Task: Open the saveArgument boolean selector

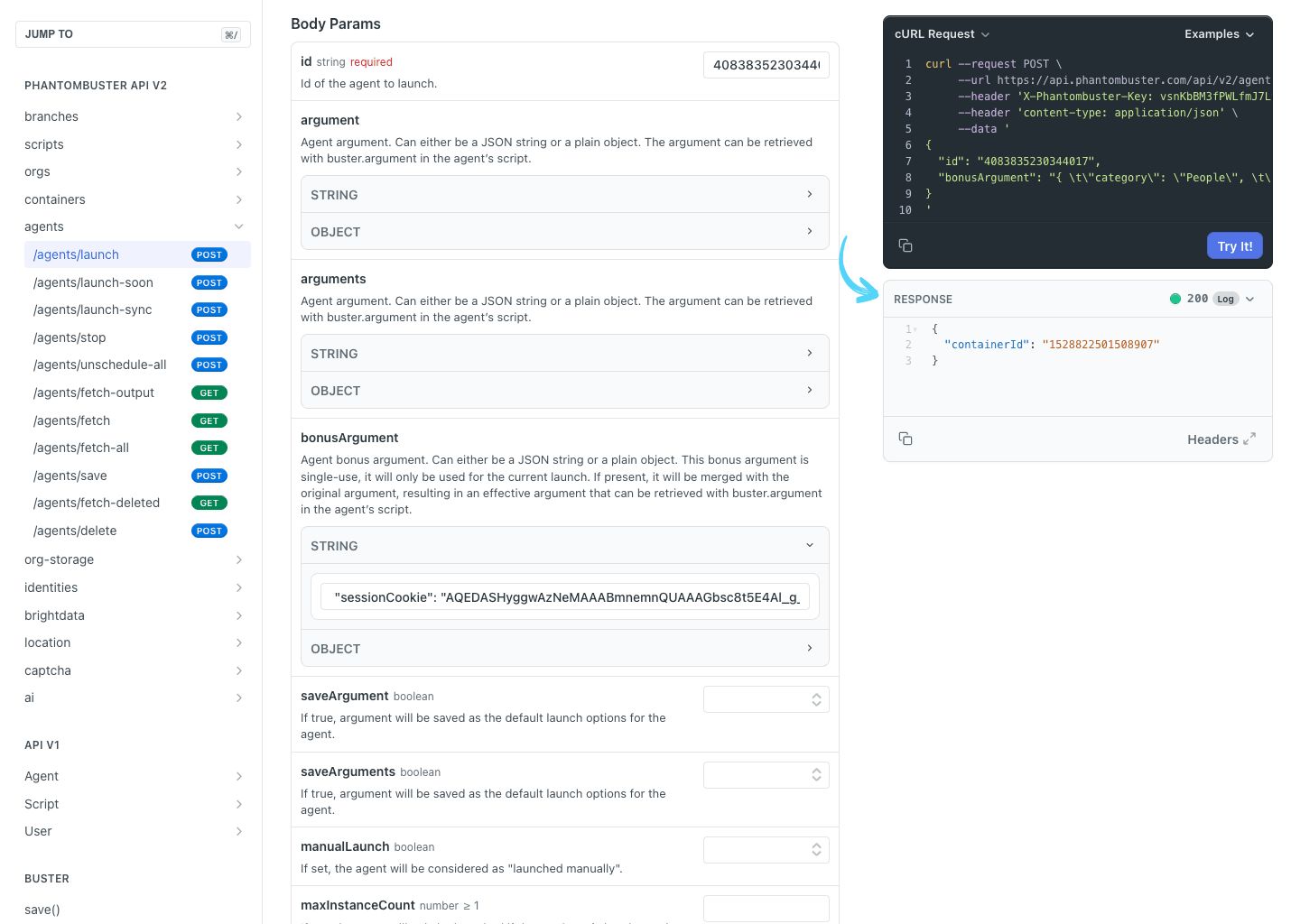Action: [x=766, y=699]
